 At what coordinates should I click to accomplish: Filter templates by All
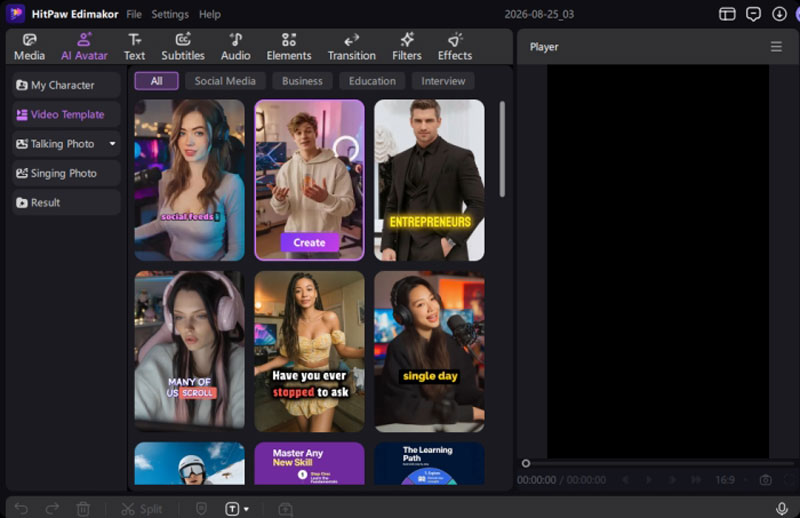coord(157,81)
